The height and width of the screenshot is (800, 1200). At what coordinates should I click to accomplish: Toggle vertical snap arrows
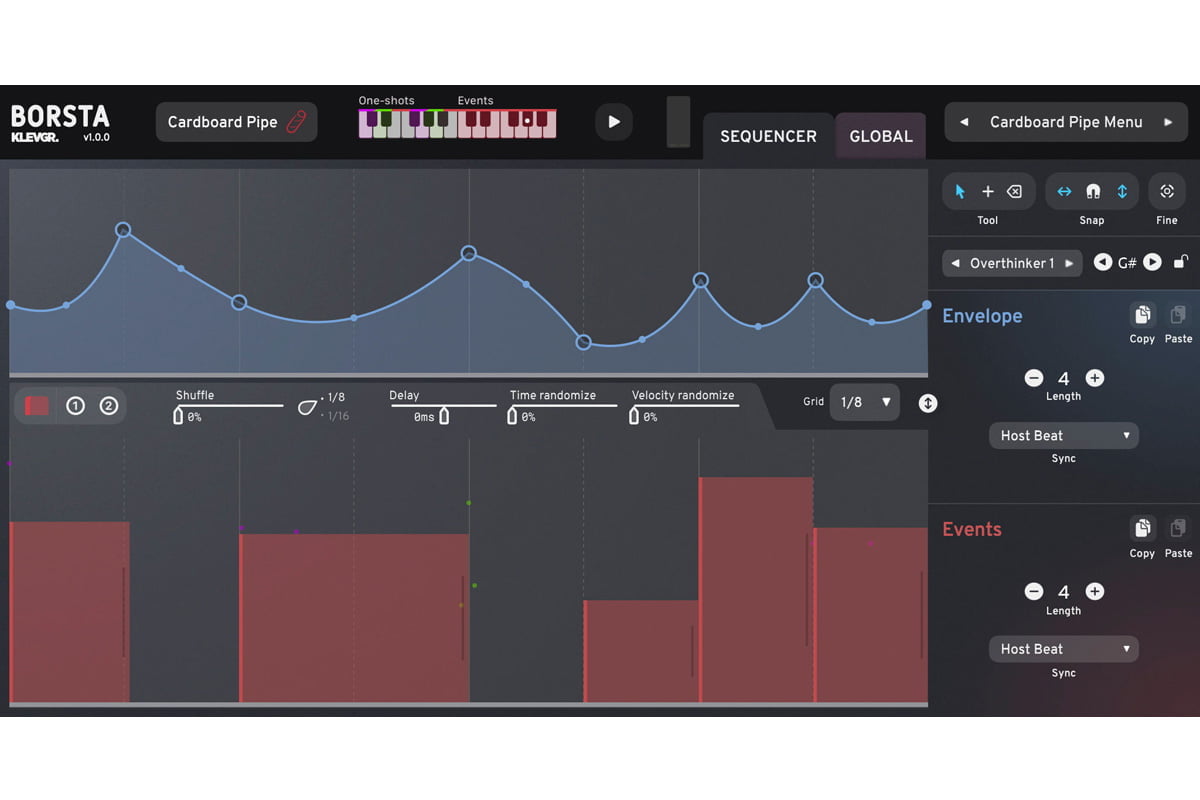tap(1121, 192)
